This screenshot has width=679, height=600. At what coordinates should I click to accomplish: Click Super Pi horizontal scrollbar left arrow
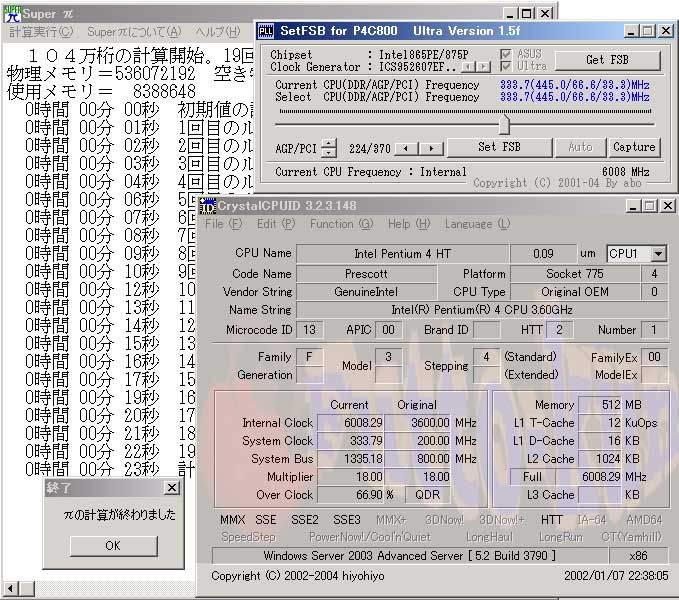pyautogui.click(x=10, y=588)
